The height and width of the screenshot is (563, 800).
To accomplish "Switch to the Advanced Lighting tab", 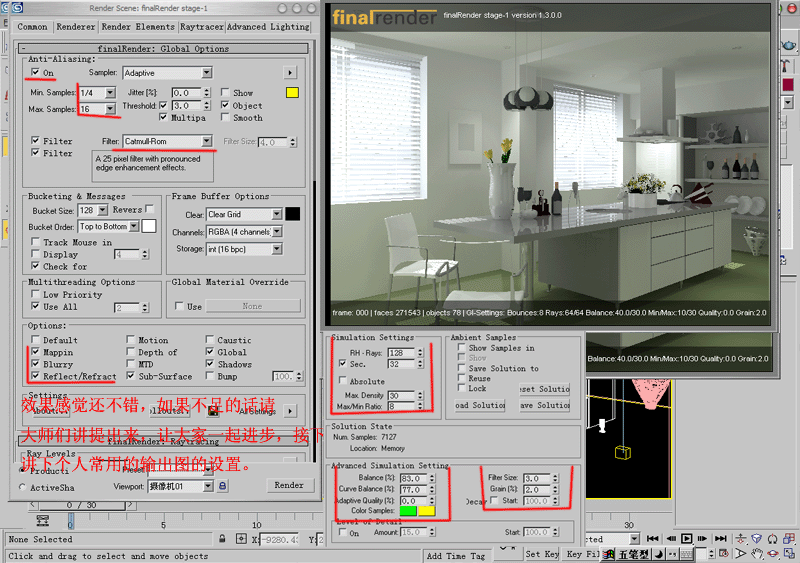I will tap(268, 27).
